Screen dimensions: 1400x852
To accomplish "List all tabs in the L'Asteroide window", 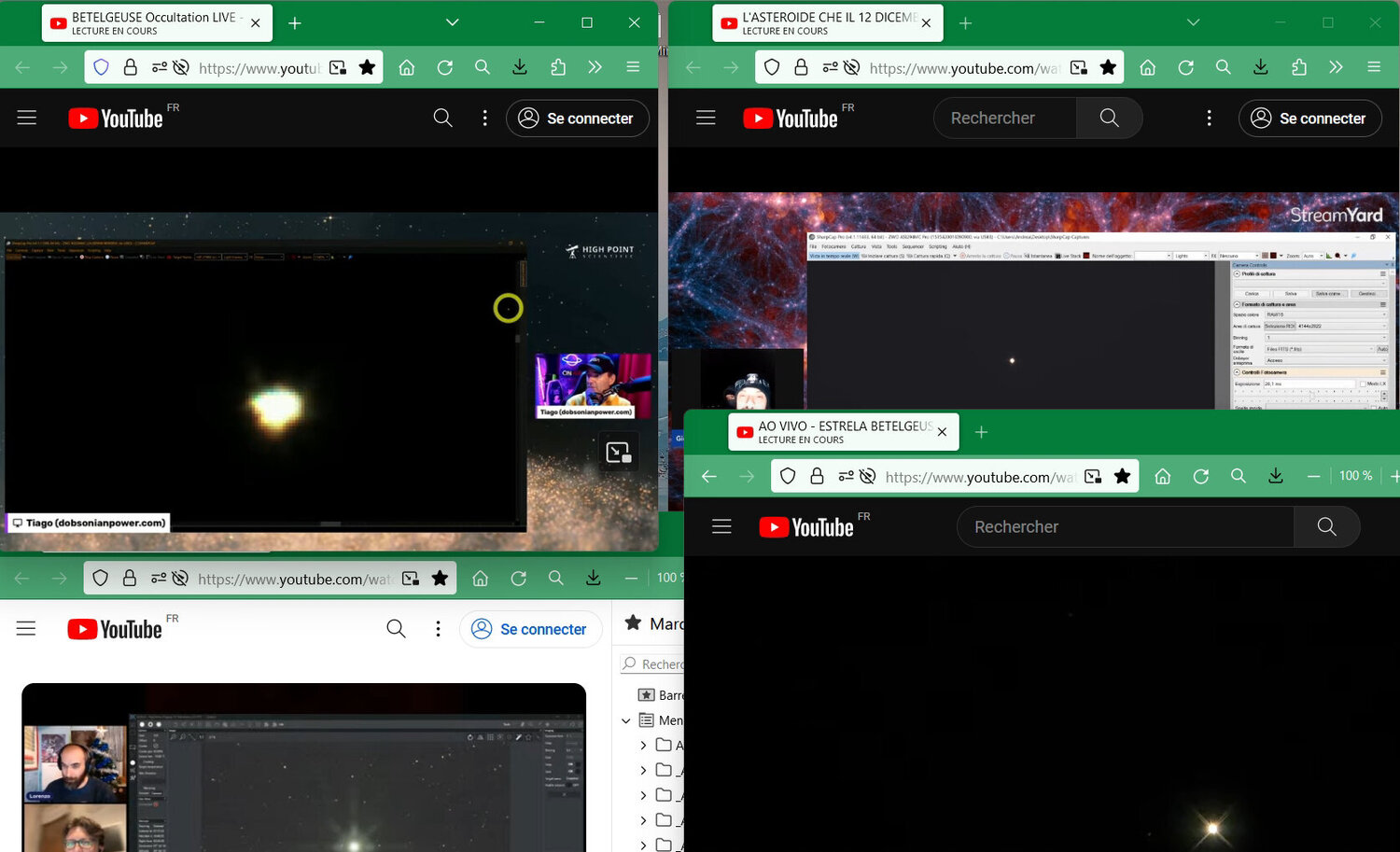I will (x=1193, y=22).
